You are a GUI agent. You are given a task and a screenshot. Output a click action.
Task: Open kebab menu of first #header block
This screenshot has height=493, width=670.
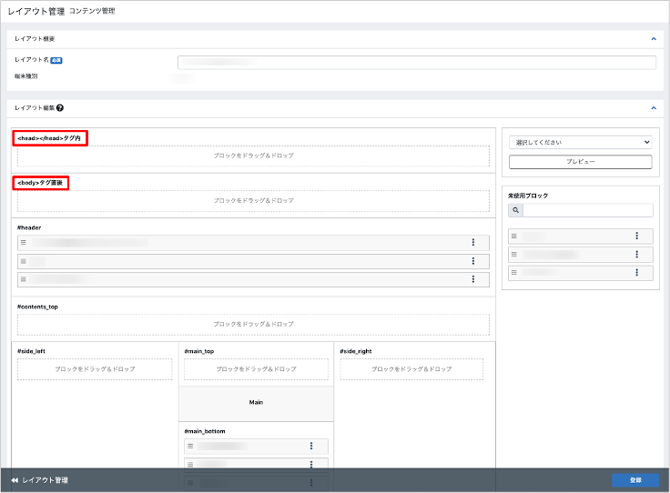[472, 243]
